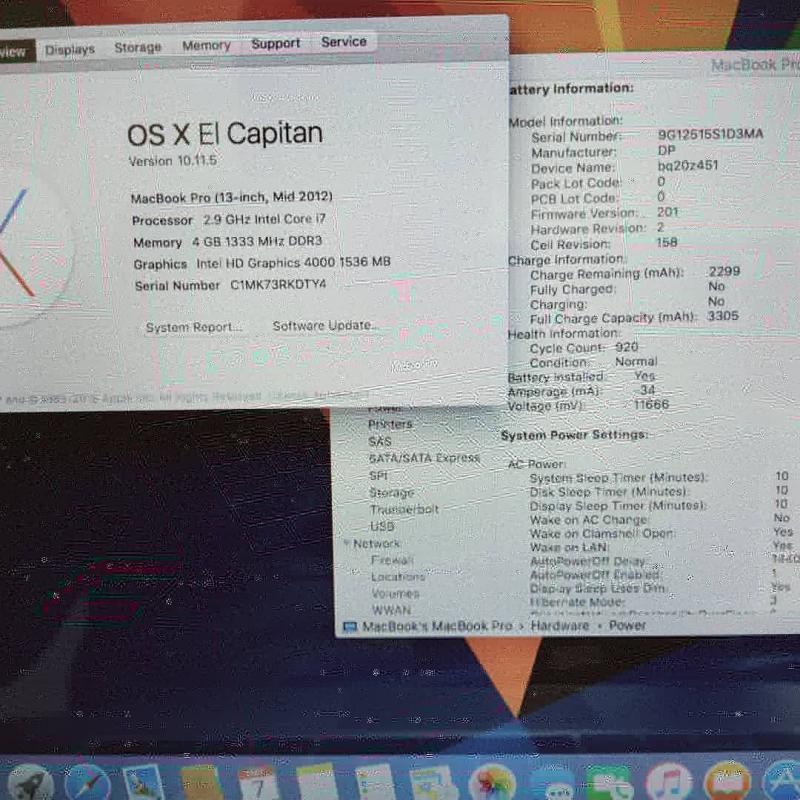
Task: Select Thunderbolt in the hardware sidebar
Action: coord(404,509)
